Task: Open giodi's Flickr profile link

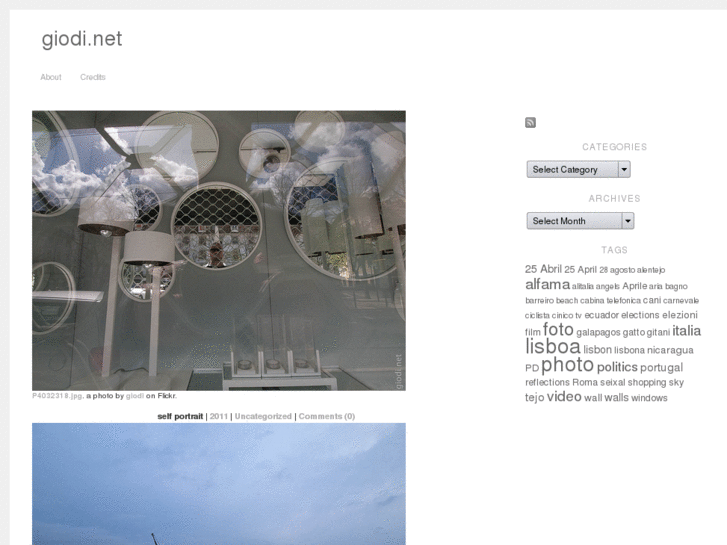Action: tap(135, 396)
